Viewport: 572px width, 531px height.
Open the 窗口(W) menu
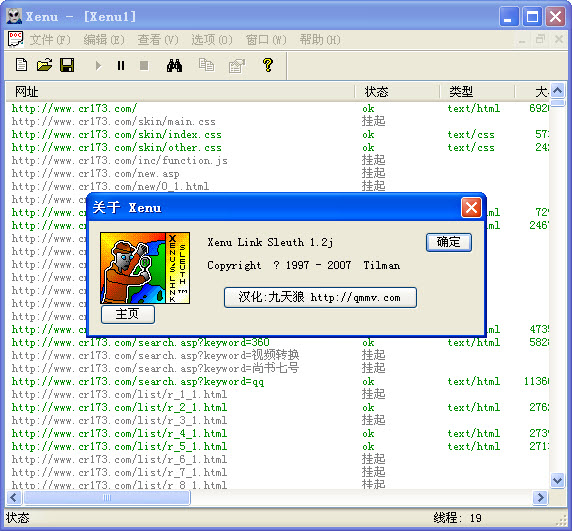pos(266,39)
